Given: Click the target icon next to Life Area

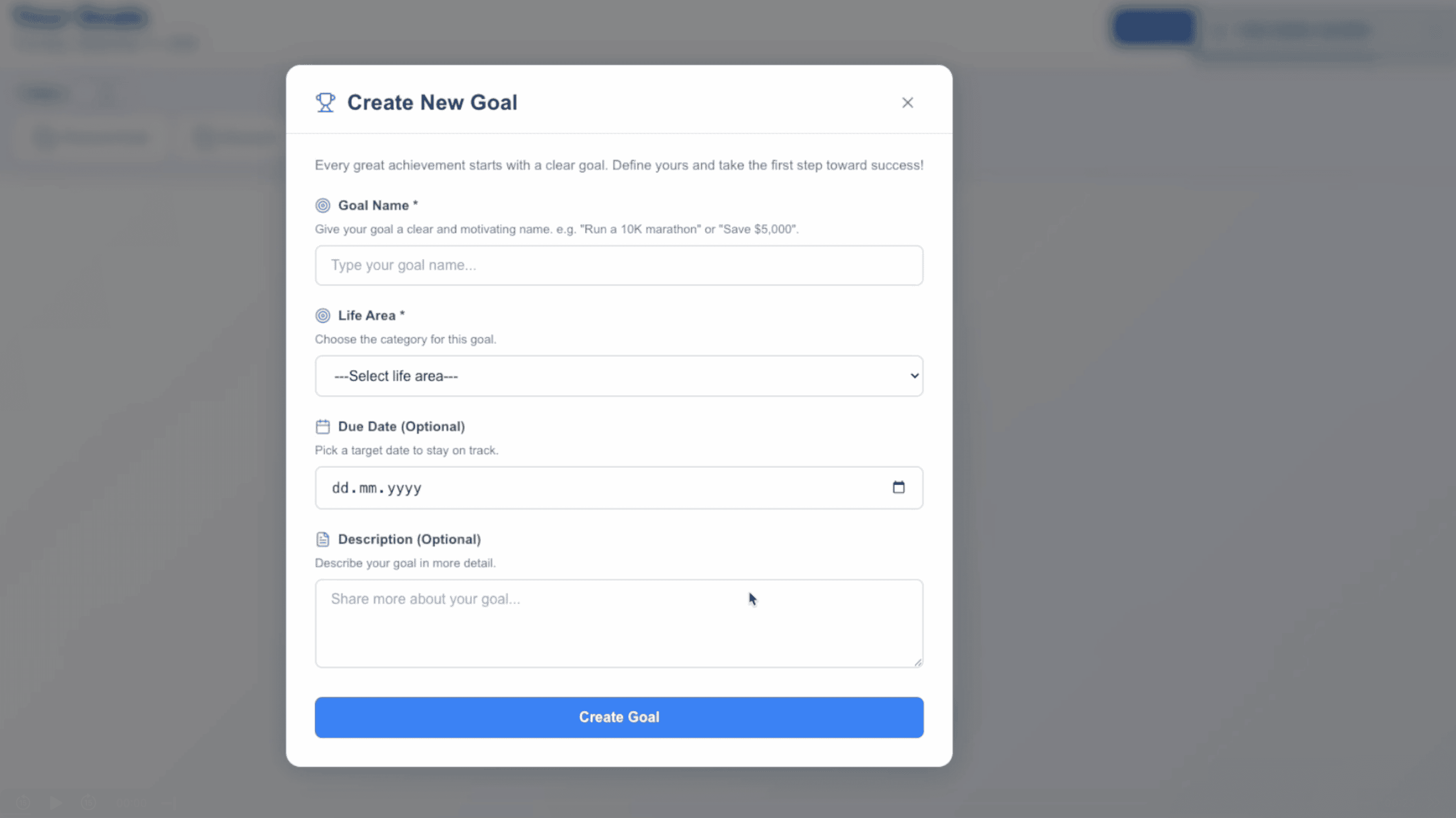Looking at the screenshot, I should (323, 316).
